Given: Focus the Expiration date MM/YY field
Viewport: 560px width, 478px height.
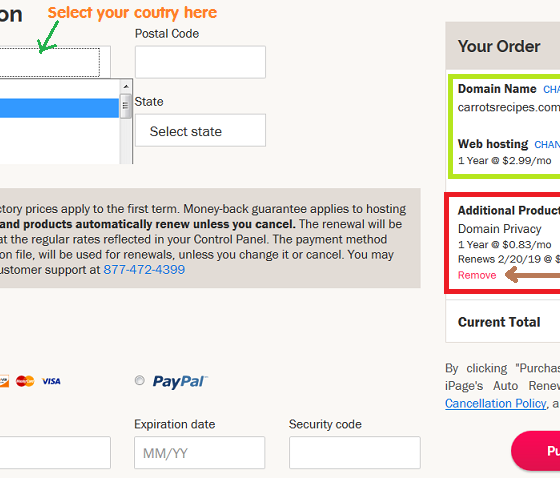Looking at the screenshot, I should click(x=200, y=452).
